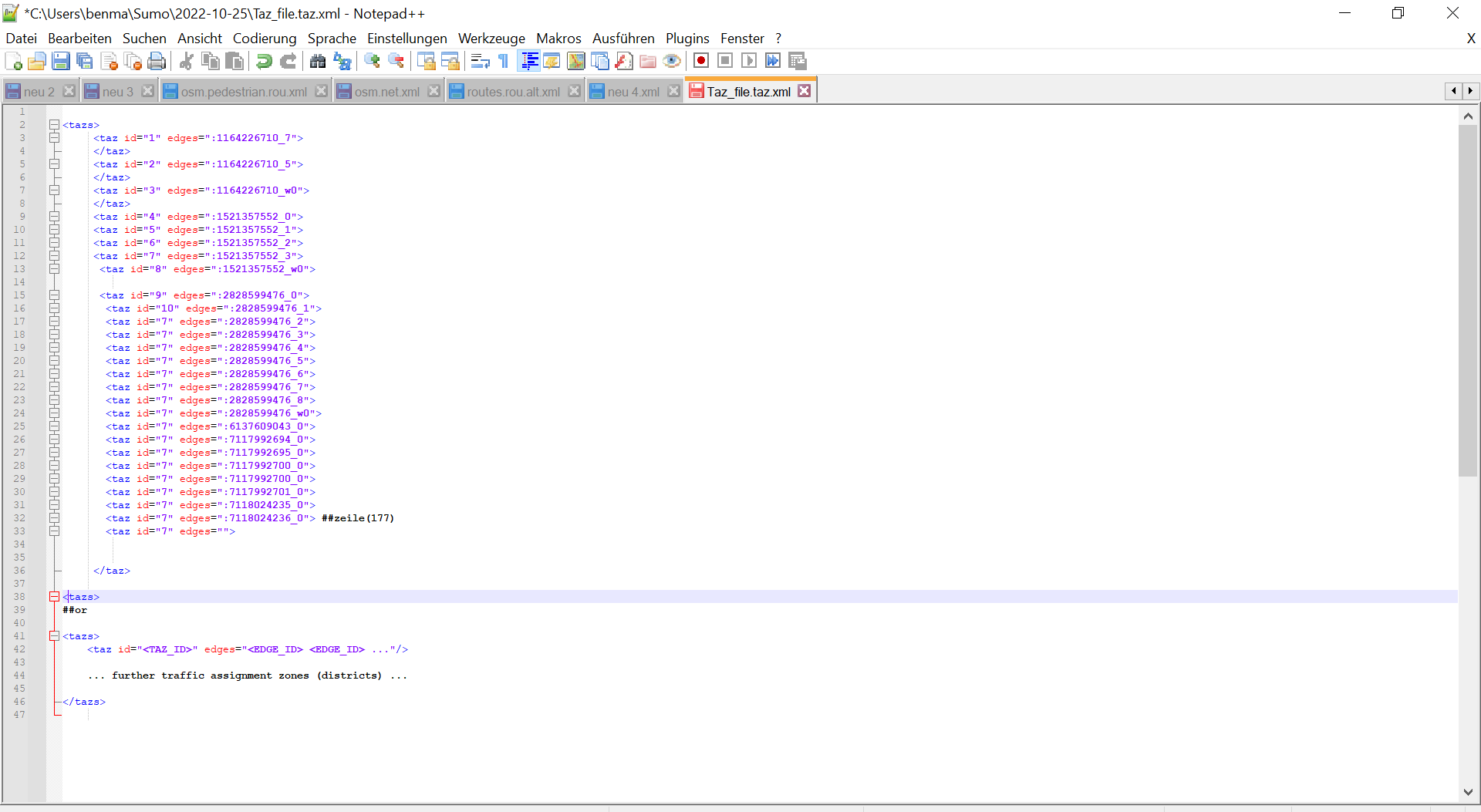
Task: Create a new file in Notepad++
Action: point(13,61)
